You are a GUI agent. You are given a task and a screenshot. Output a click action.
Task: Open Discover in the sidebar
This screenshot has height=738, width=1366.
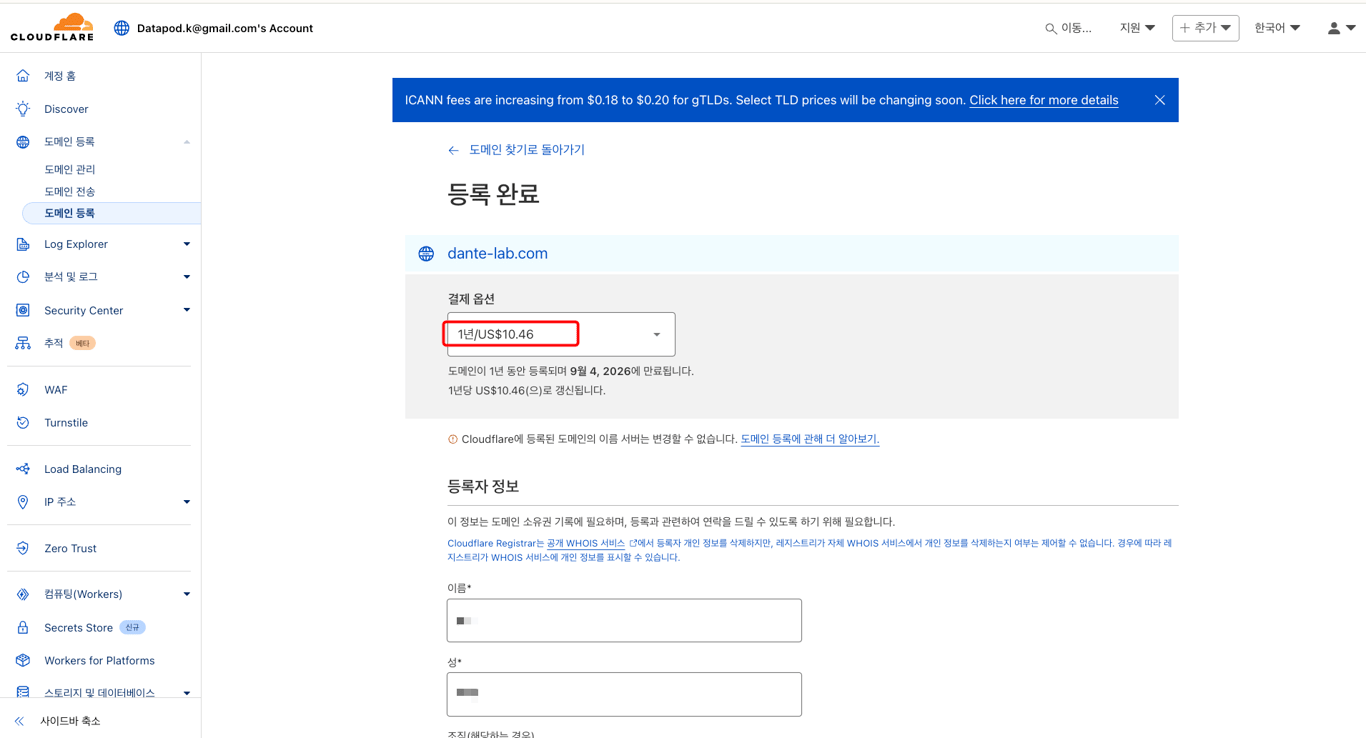66,109
